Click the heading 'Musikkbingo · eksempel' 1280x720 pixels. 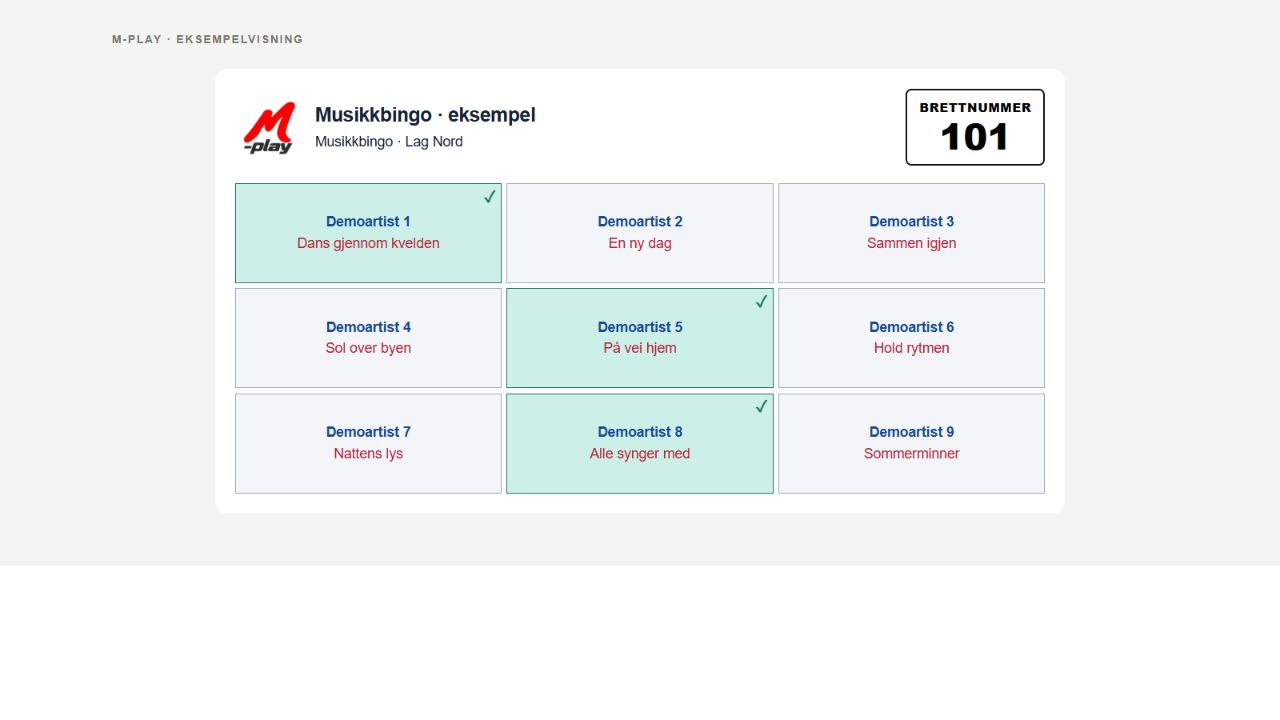(425, 115)
